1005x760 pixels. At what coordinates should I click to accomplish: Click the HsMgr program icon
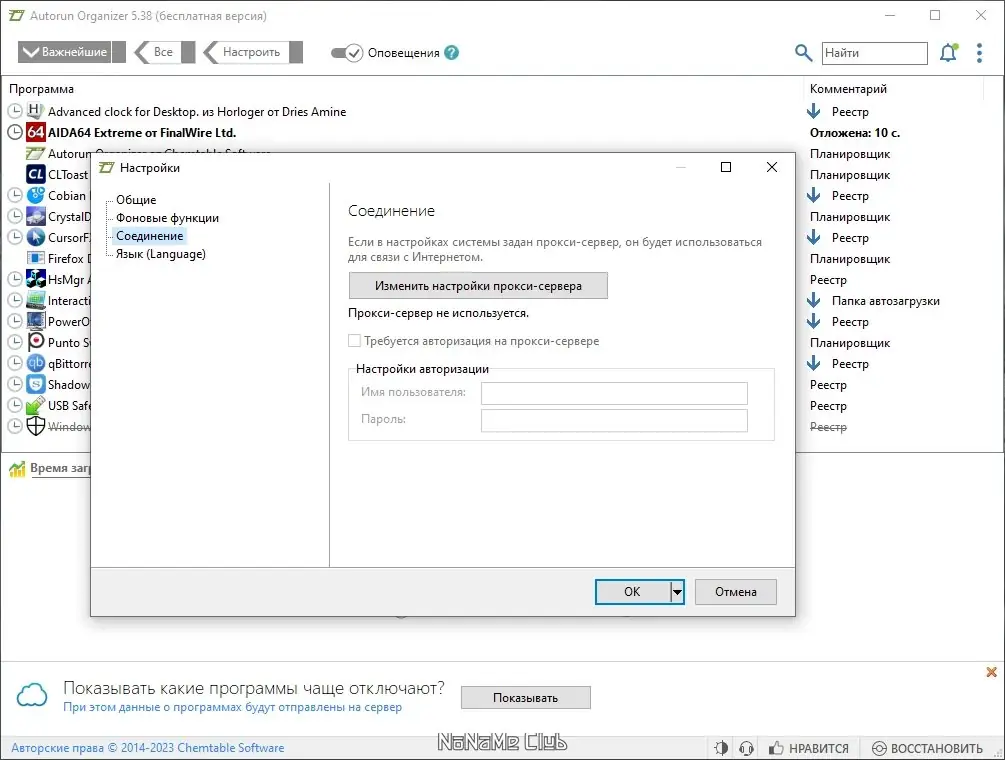(x=36, y=279)
